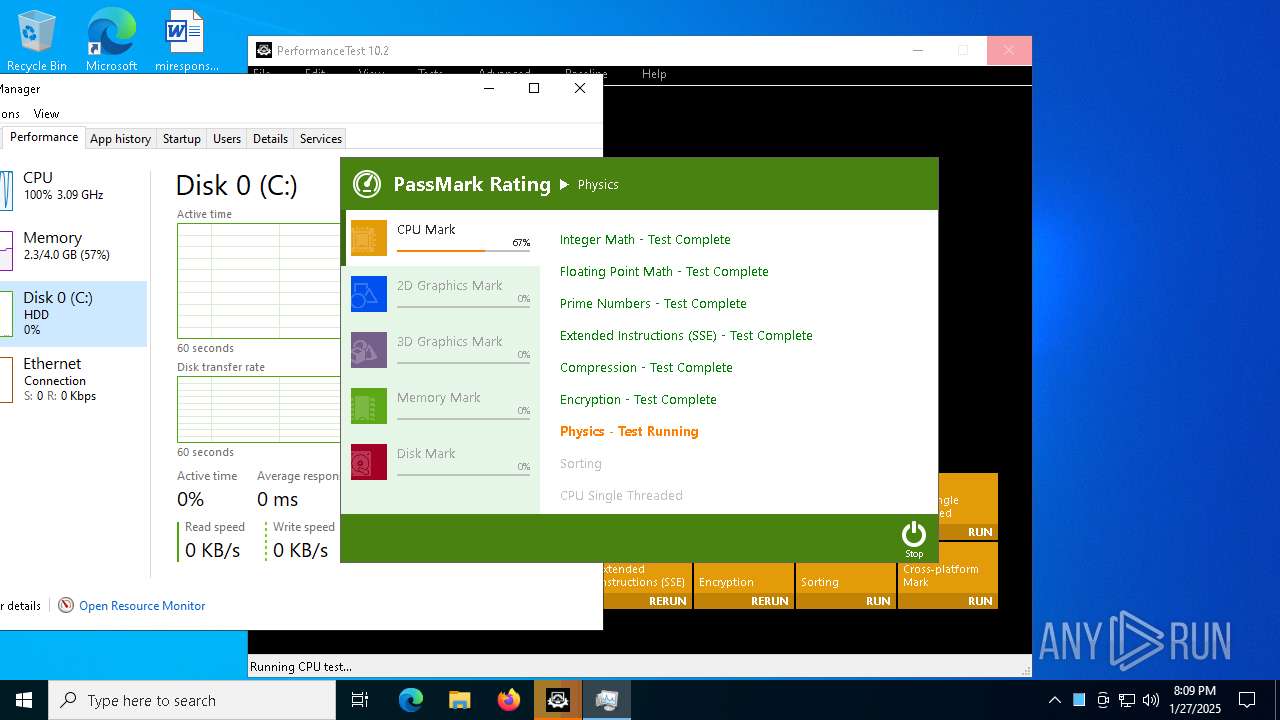The width and height of the screenshot is (1280, 720).
Task: Click 'Physics - Test Running' text
Action: (629, 431)
